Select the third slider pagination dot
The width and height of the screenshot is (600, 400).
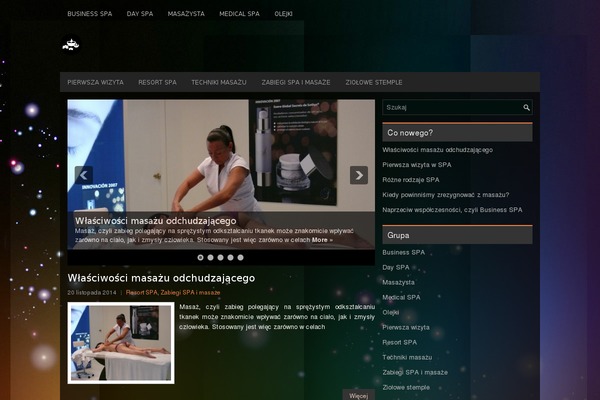pyautogui.click(x=221, y=257)
